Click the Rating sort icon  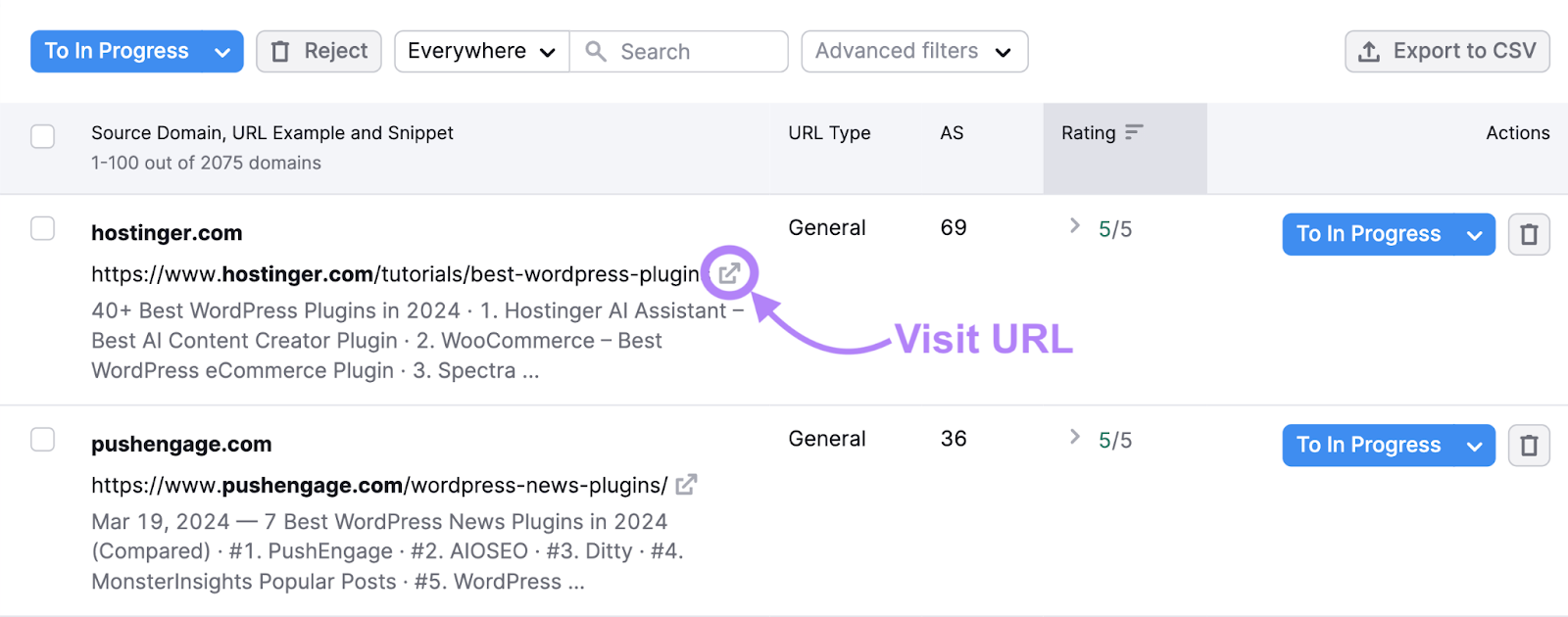pos(1134,132)
